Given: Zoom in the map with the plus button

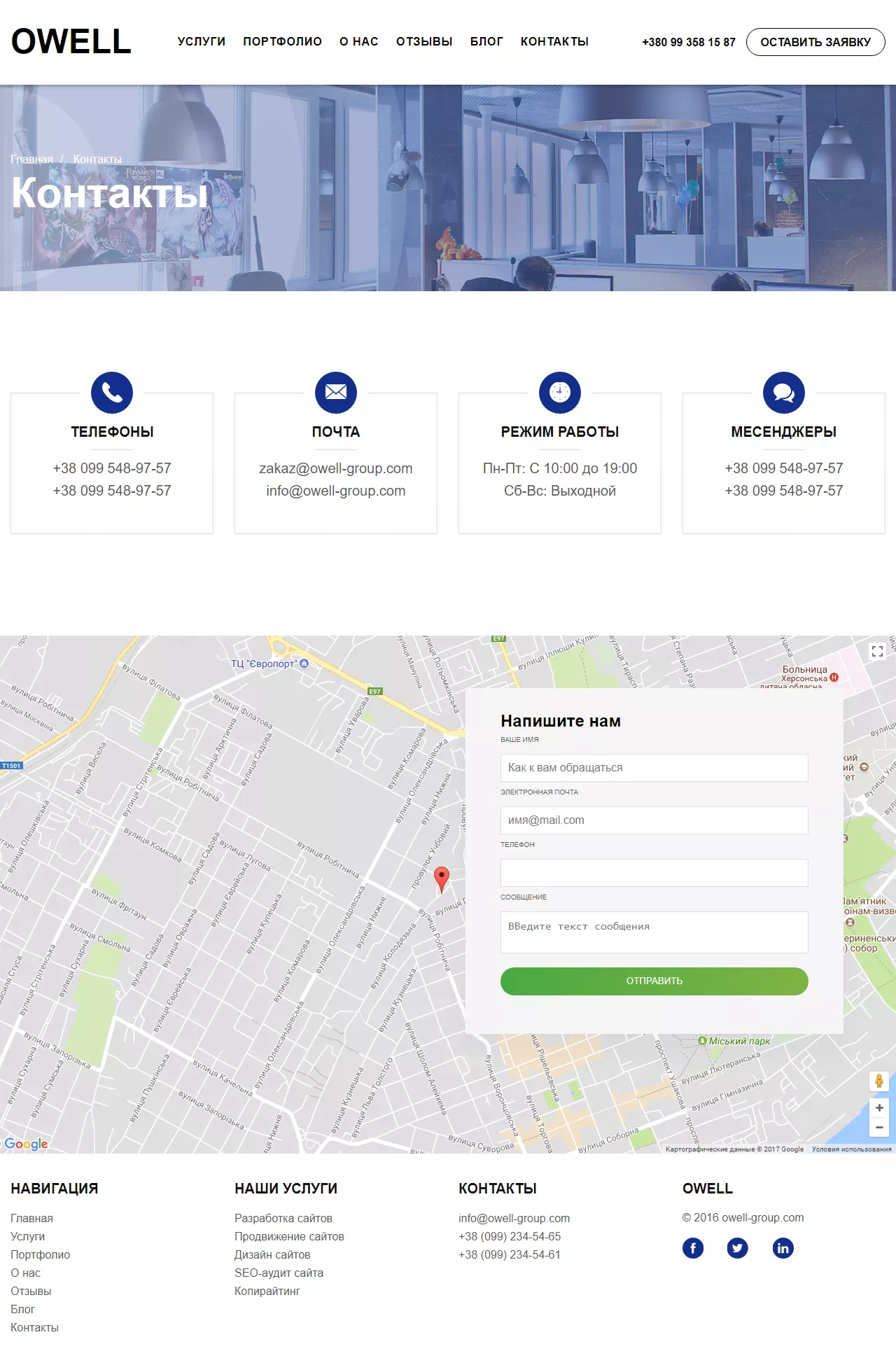Looking at the screenshot, I should coord(879,1108).
